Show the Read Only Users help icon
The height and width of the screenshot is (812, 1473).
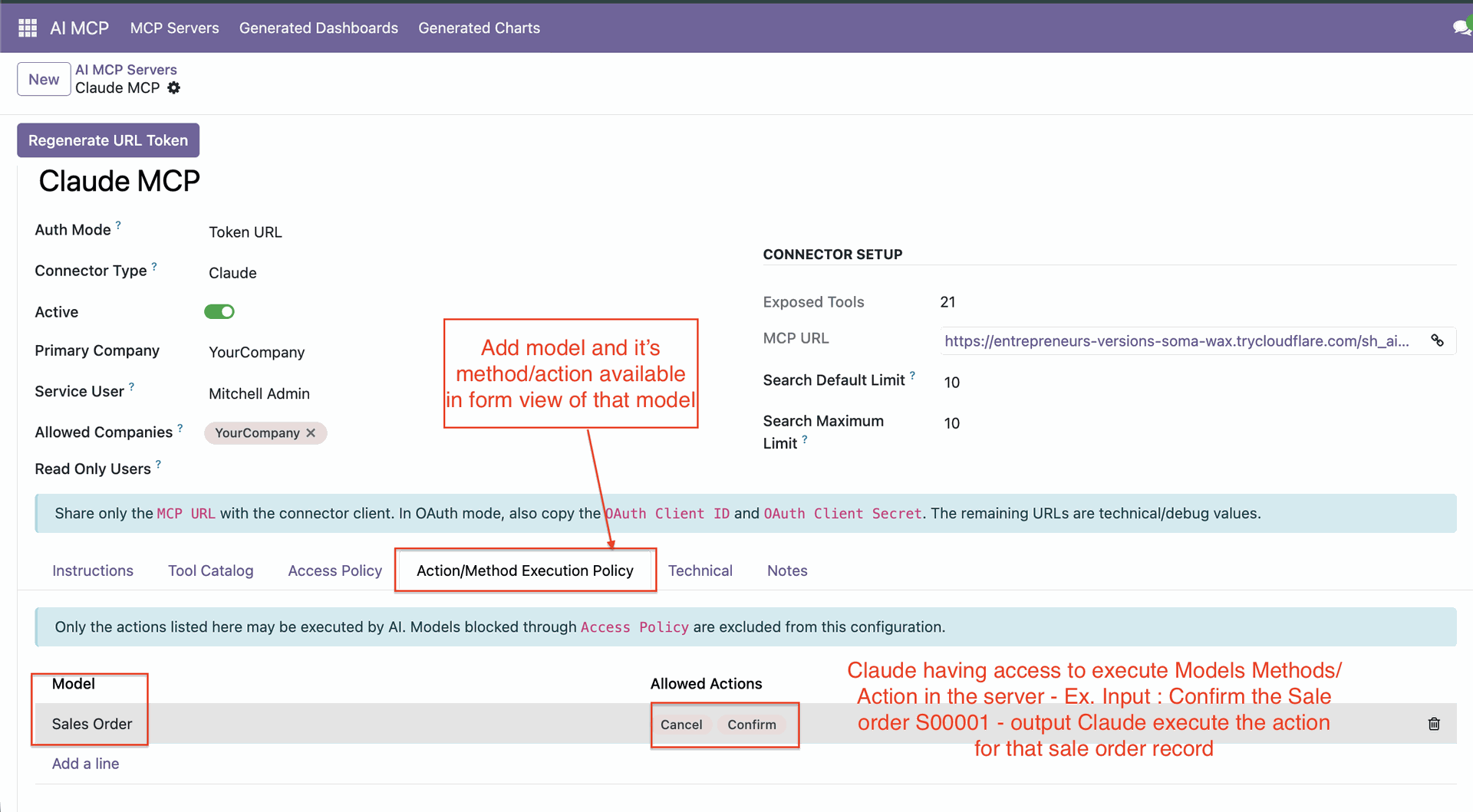click(x=158, y=464)
